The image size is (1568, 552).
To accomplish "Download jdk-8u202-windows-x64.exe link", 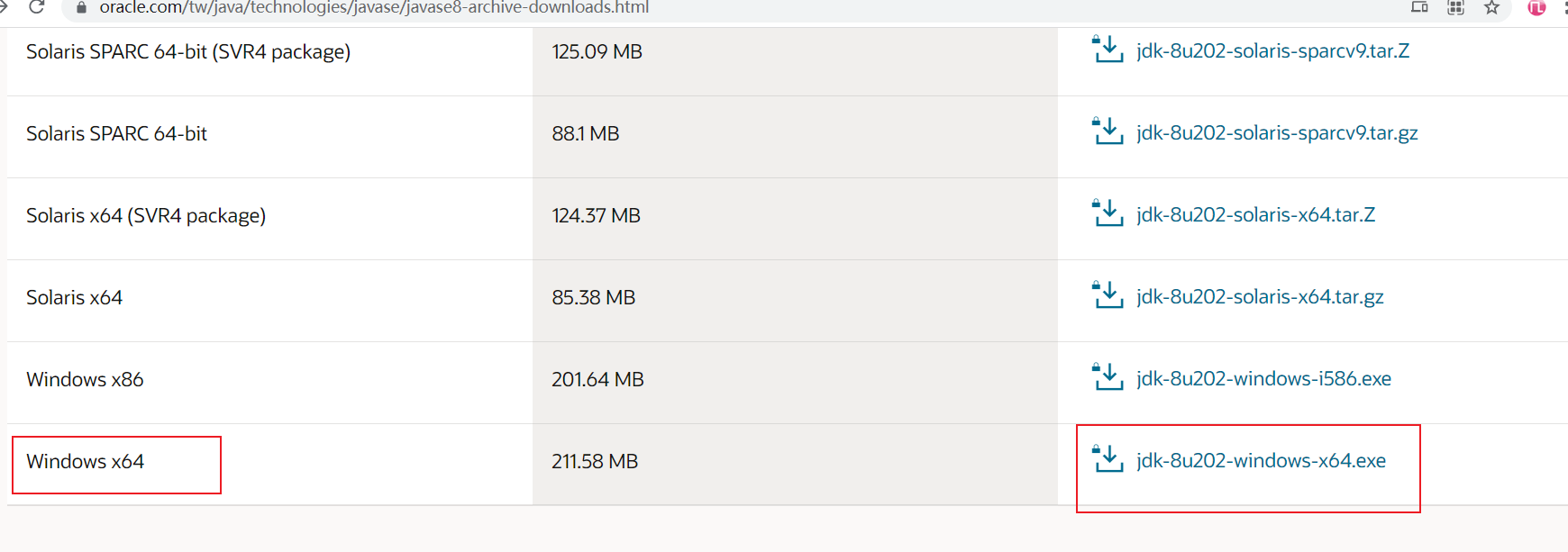I will point(1261,460).
